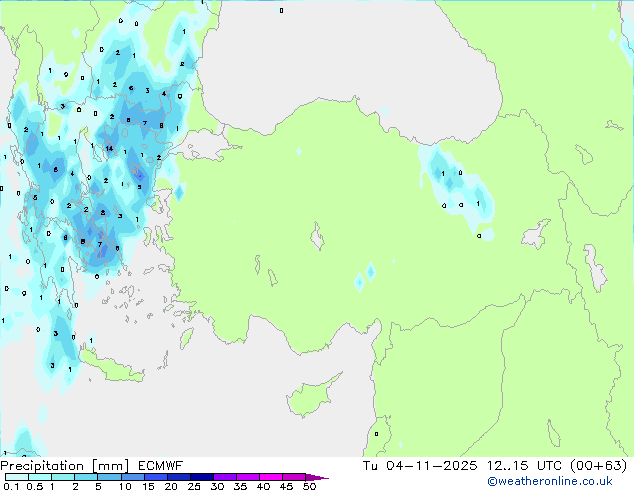Click the above-50 arrow tip of the scale
The image size is (634, 490).
click(317, 477)
